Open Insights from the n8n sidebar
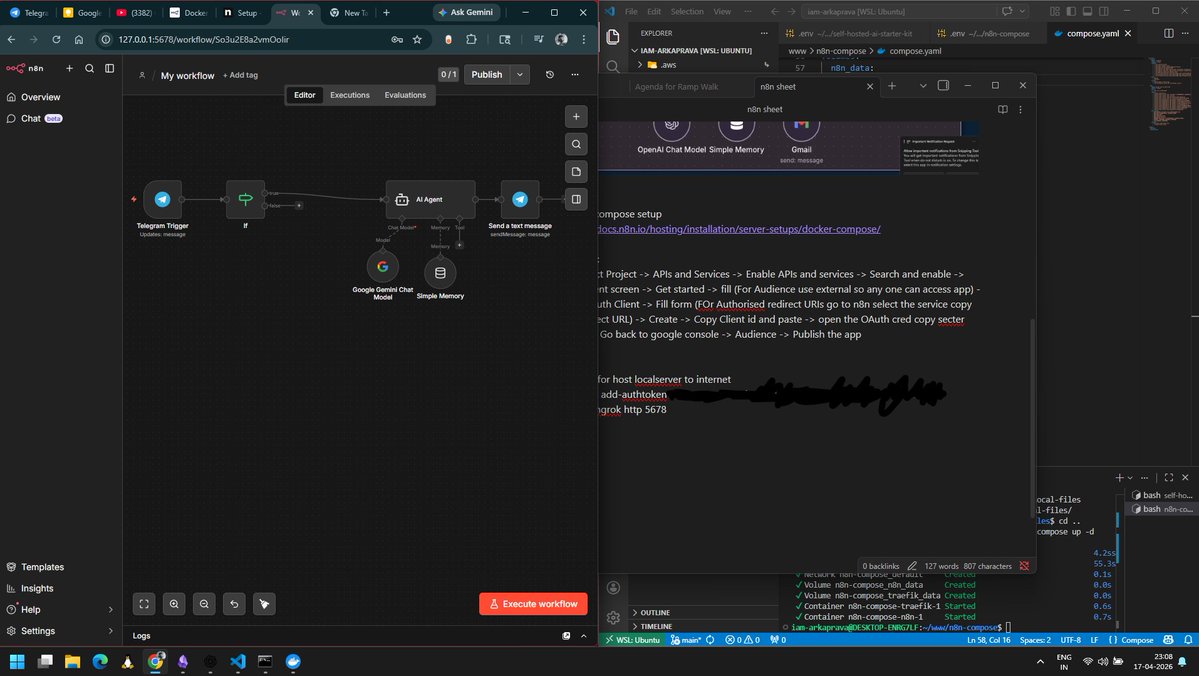 (36, 588)
